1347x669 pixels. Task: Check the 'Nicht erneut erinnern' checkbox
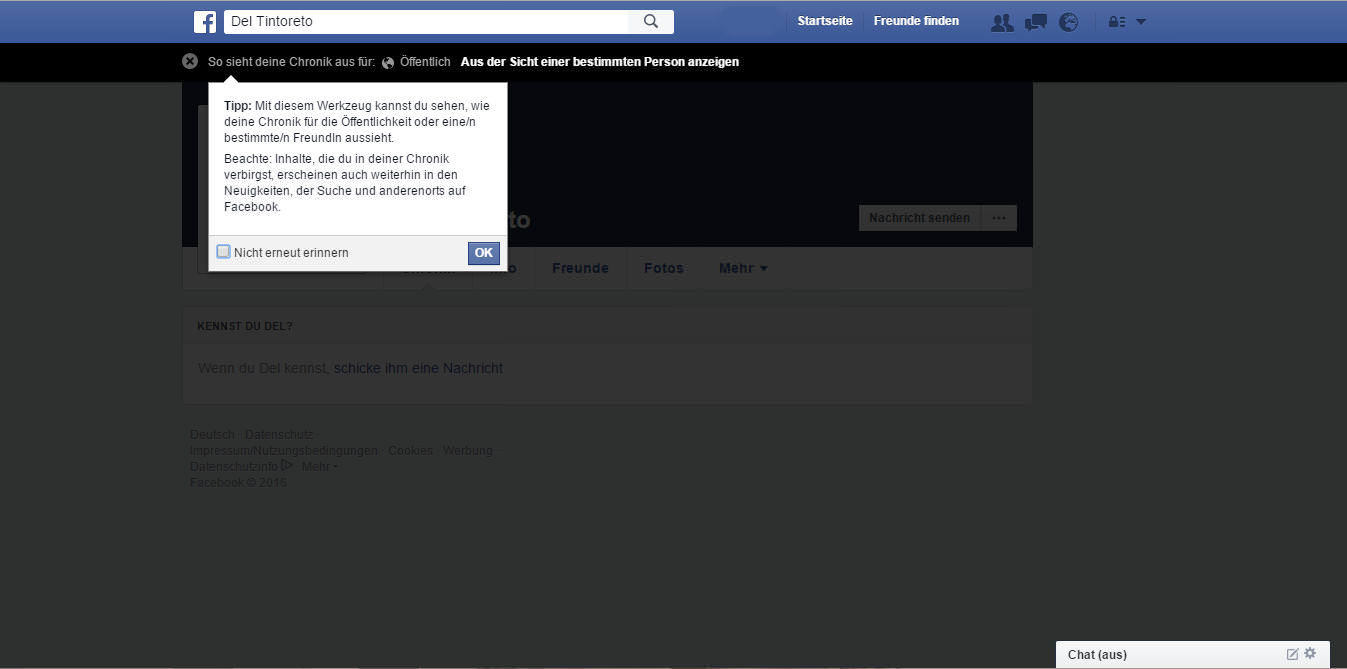pyautogui.click(x=224, y=252)
